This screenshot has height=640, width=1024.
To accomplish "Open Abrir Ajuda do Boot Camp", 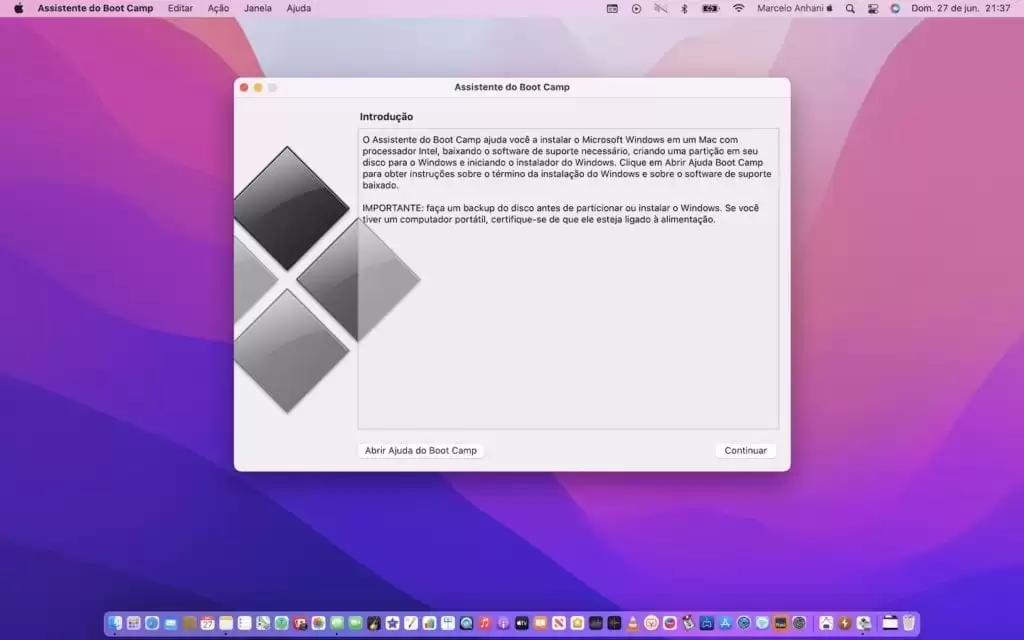I will pos(421,451).
